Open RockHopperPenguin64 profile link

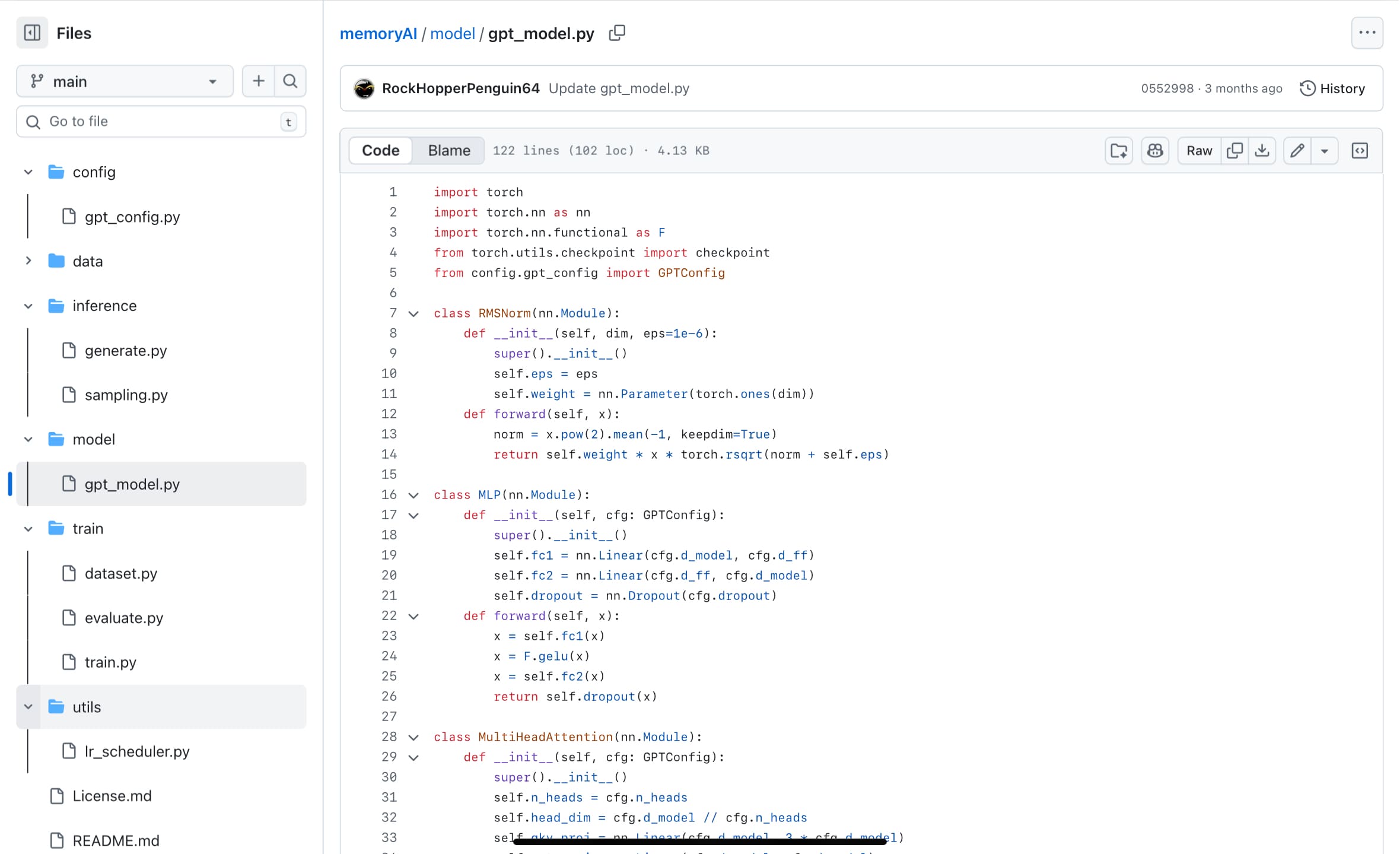coord(461,88)
